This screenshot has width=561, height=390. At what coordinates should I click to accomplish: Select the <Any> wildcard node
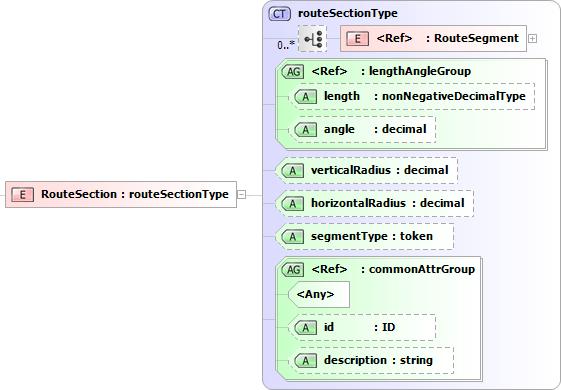coord(319,294)
